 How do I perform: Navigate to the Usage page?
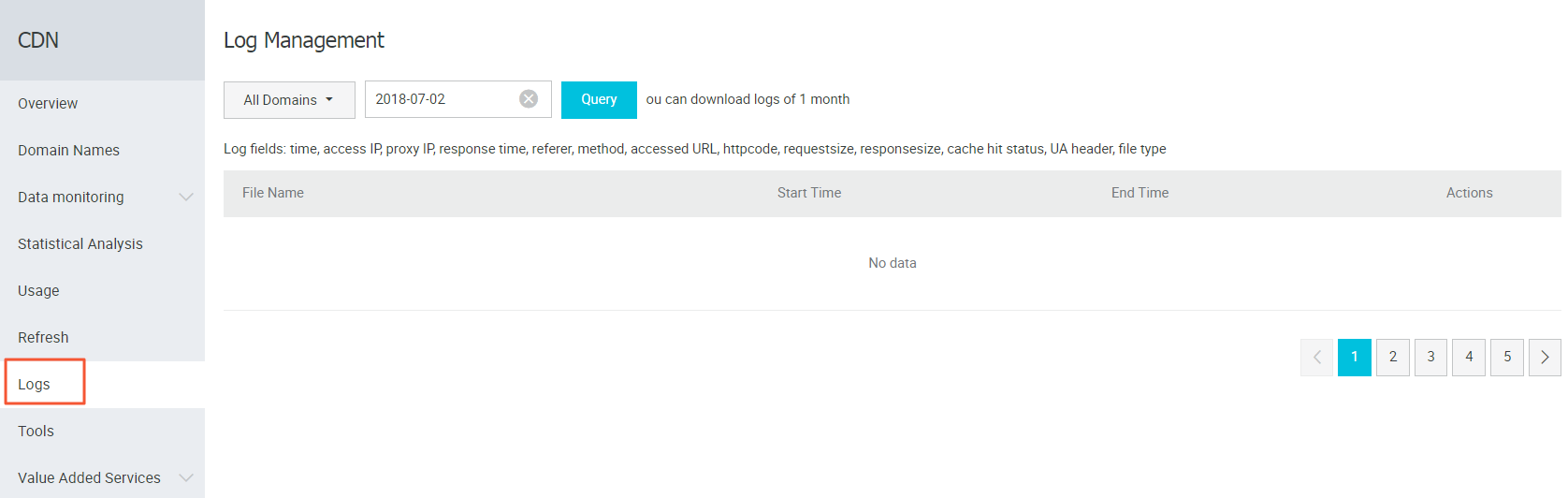(x=38, y=291)
